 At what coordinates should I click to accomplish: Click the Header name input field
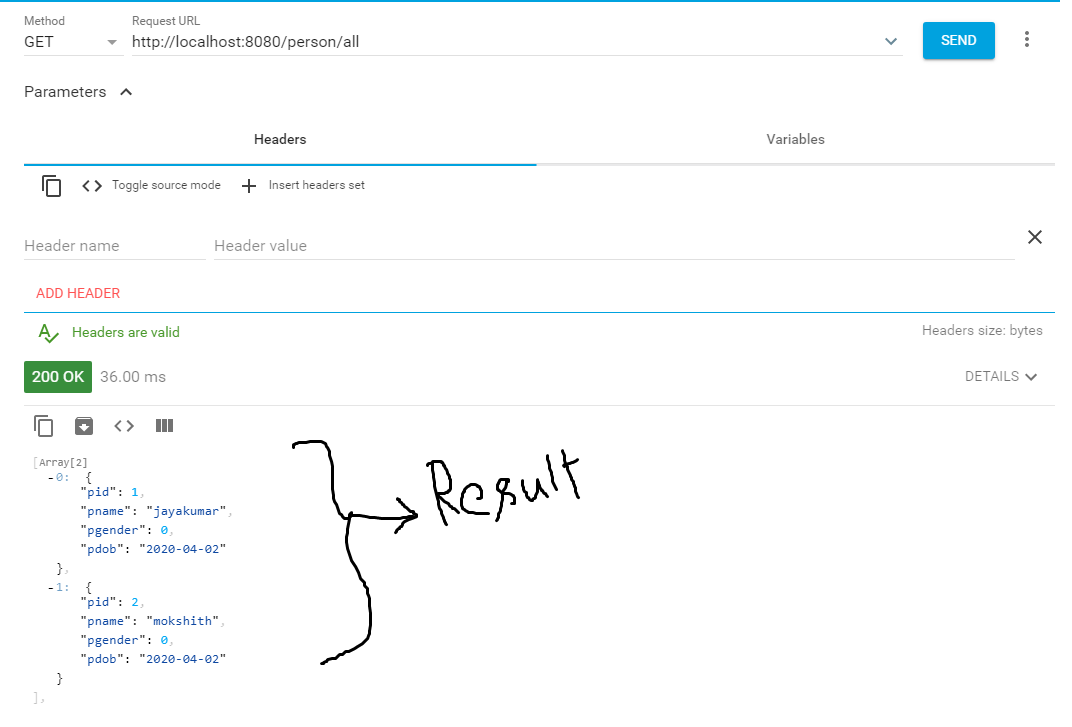(110, 245)
